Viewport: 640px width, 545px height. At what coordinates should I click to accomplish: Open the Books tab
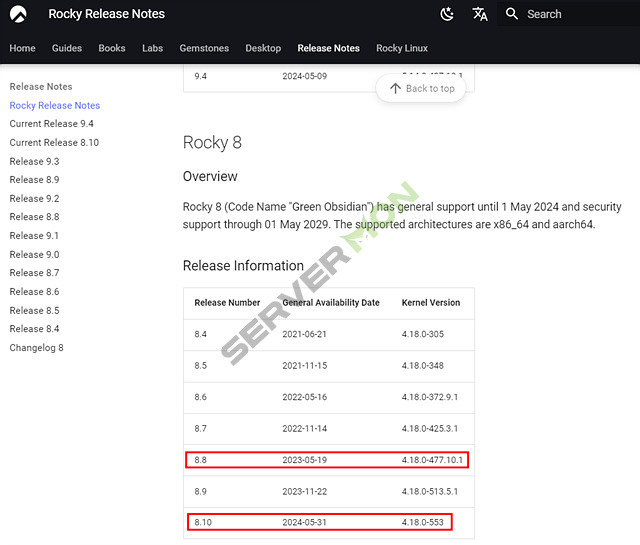pos(112,48)
